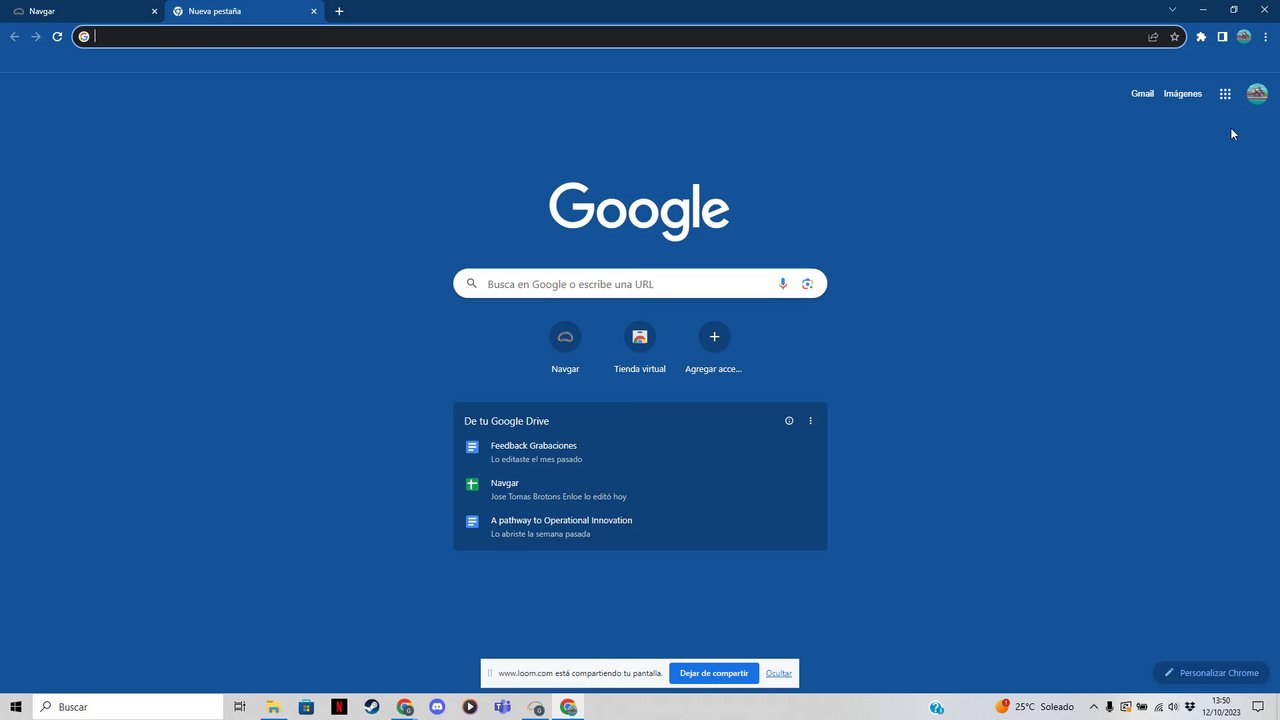Select the Nueva pestaña tab
1280x720 pixels.
coord(244,11)
